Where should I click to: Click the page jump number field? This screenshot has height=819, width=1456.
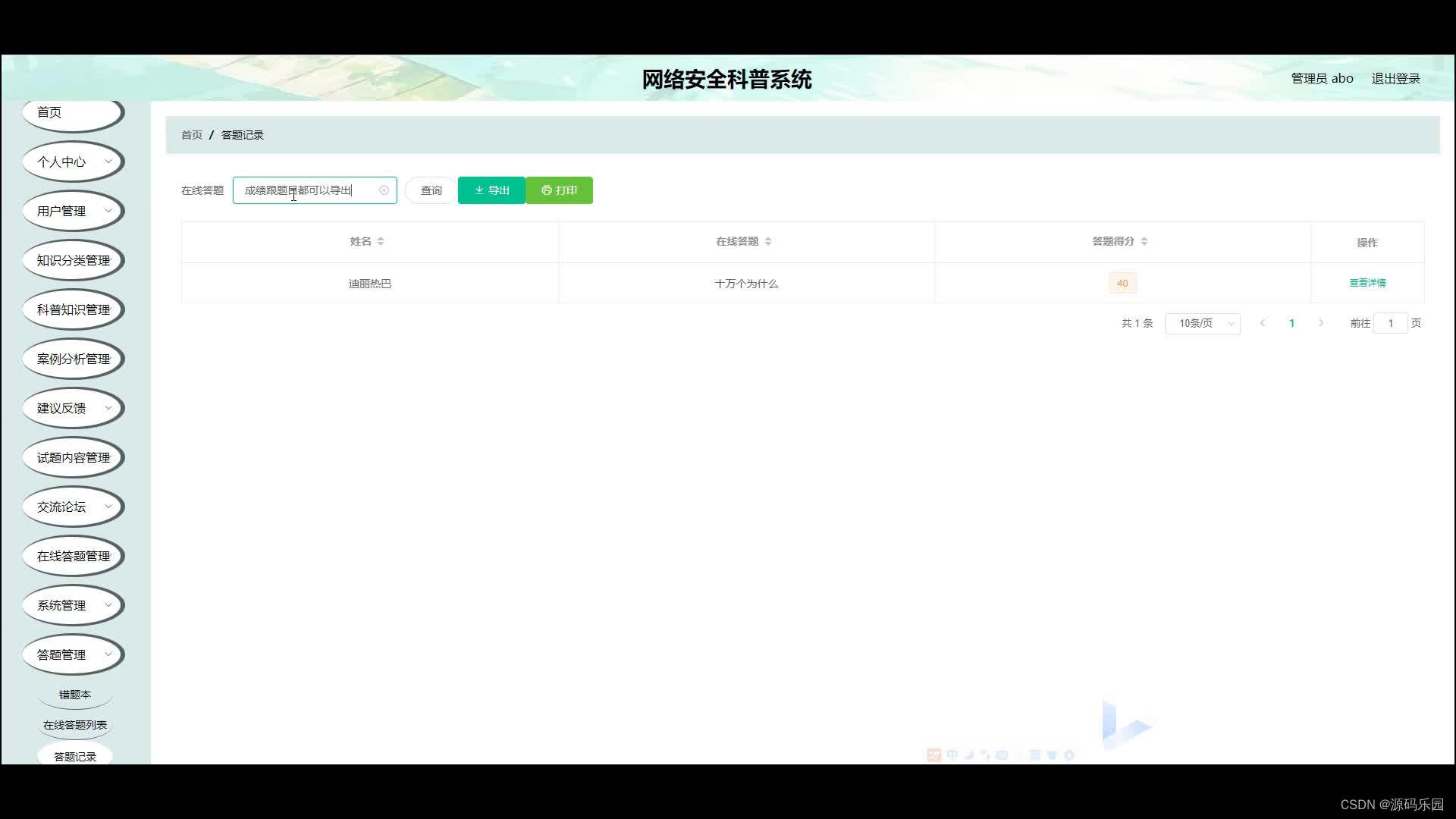1390,324
